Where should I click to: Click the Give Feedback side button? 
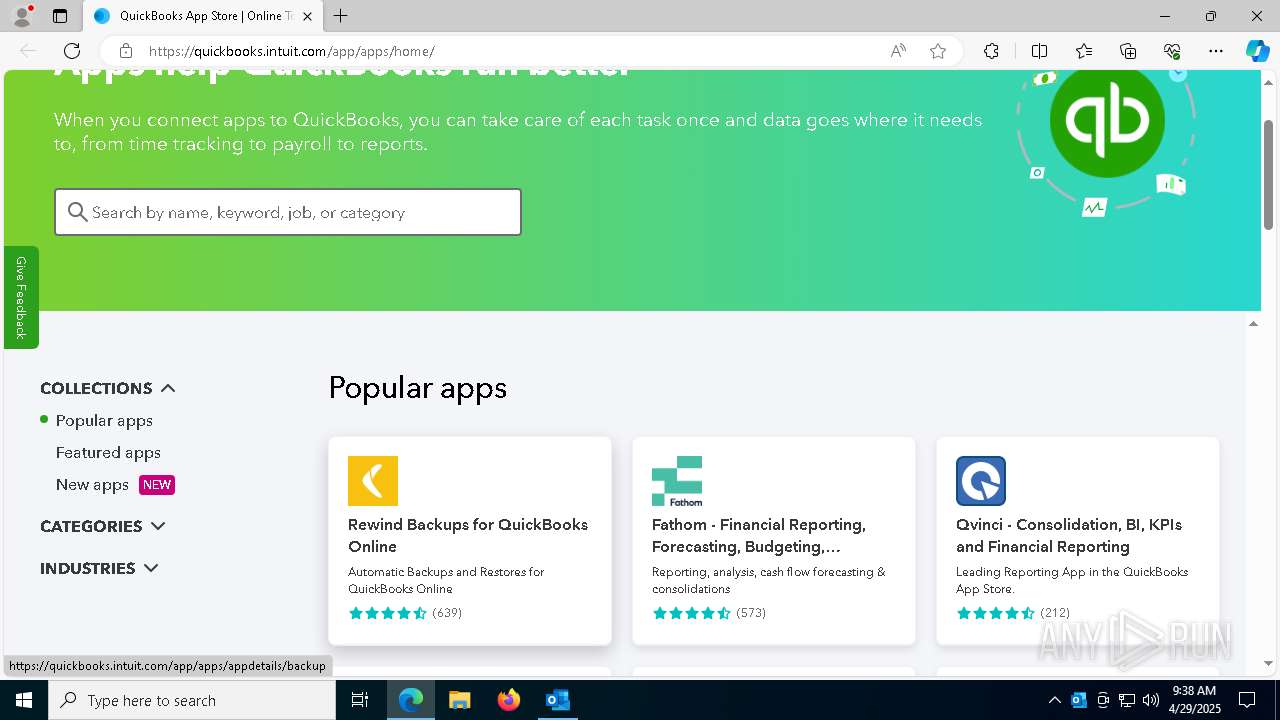point(21,297)
